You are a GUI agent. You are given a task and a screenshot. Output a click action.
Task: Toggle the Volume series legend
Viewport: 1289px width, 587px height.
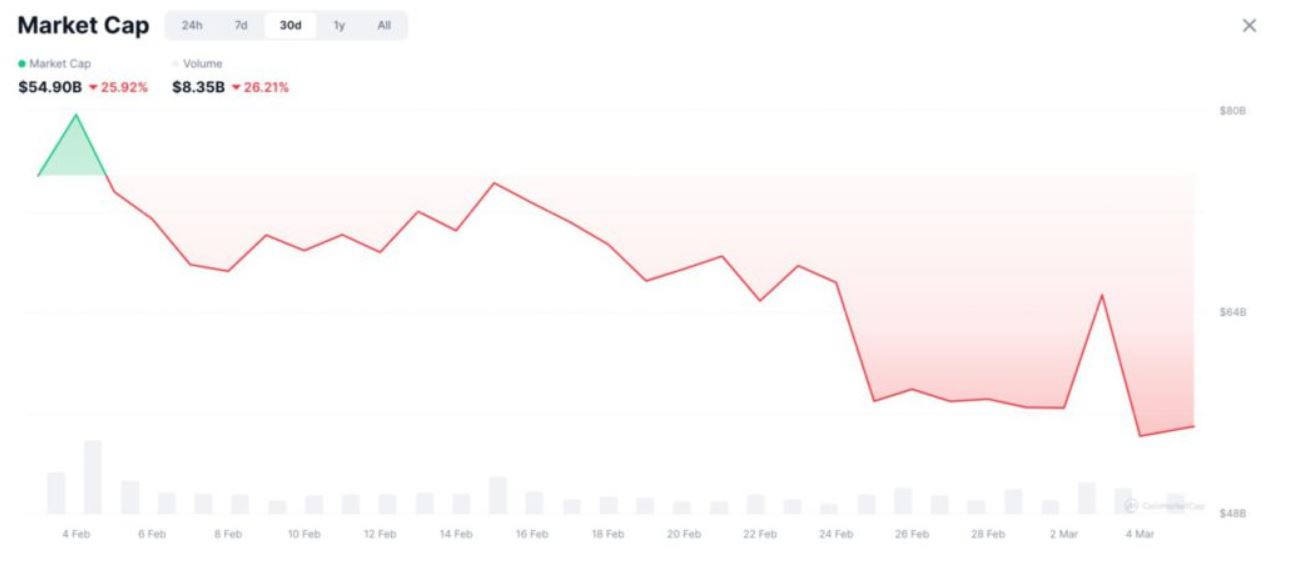(x=197, y=64)
